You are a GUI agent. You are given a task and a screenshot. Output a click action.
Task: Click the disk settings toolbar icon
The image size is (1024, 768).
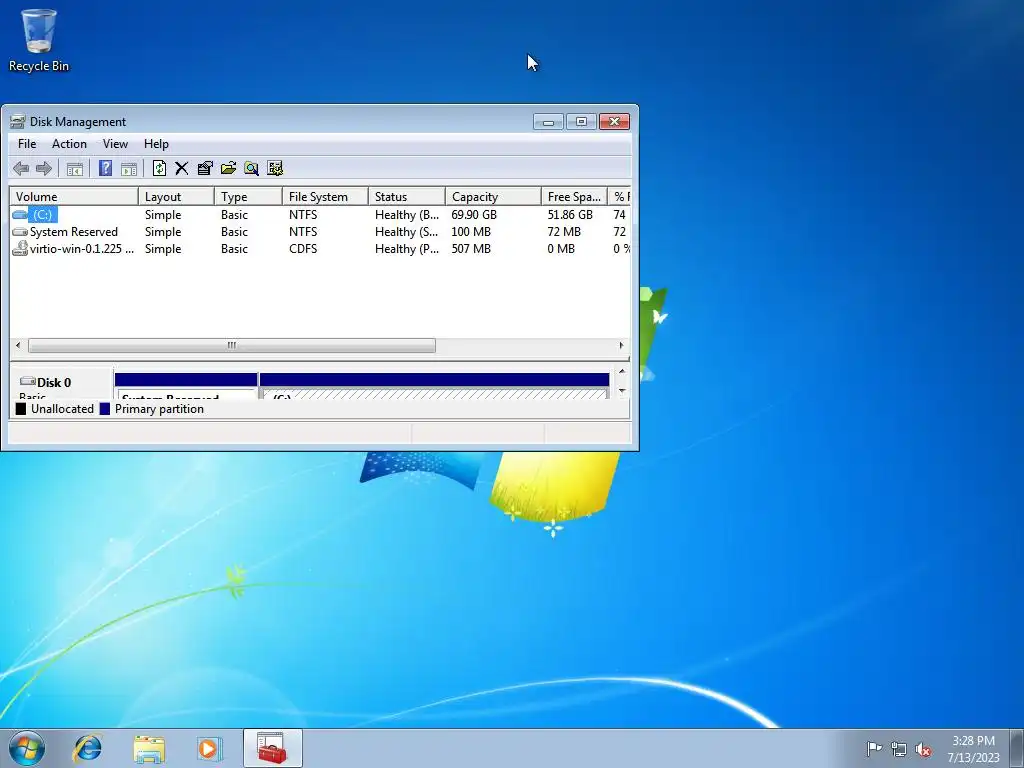[275, 168]
